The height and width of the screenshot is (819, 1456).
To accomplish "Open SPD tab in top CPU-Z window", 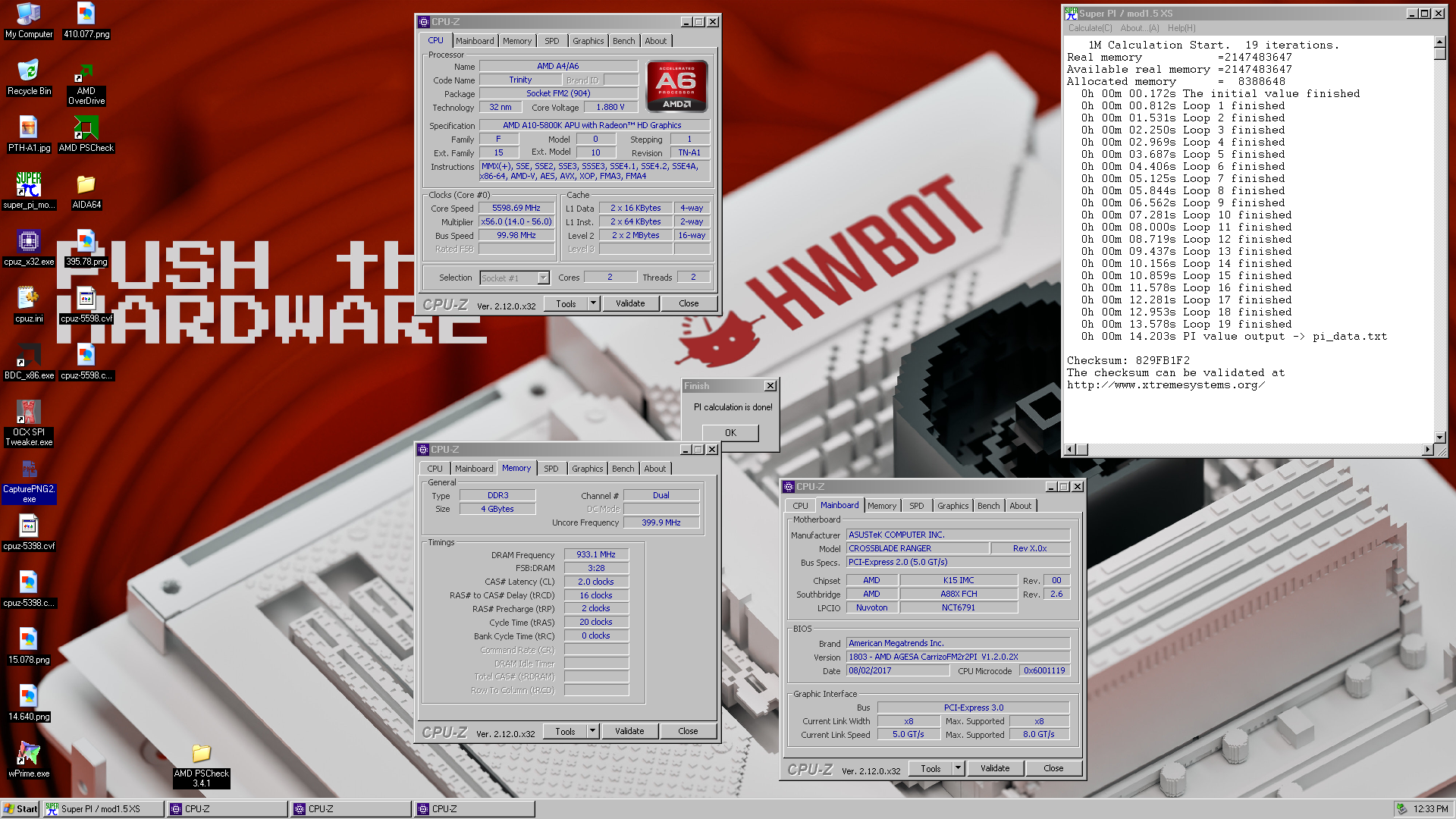I will click(x=552, y=41).
